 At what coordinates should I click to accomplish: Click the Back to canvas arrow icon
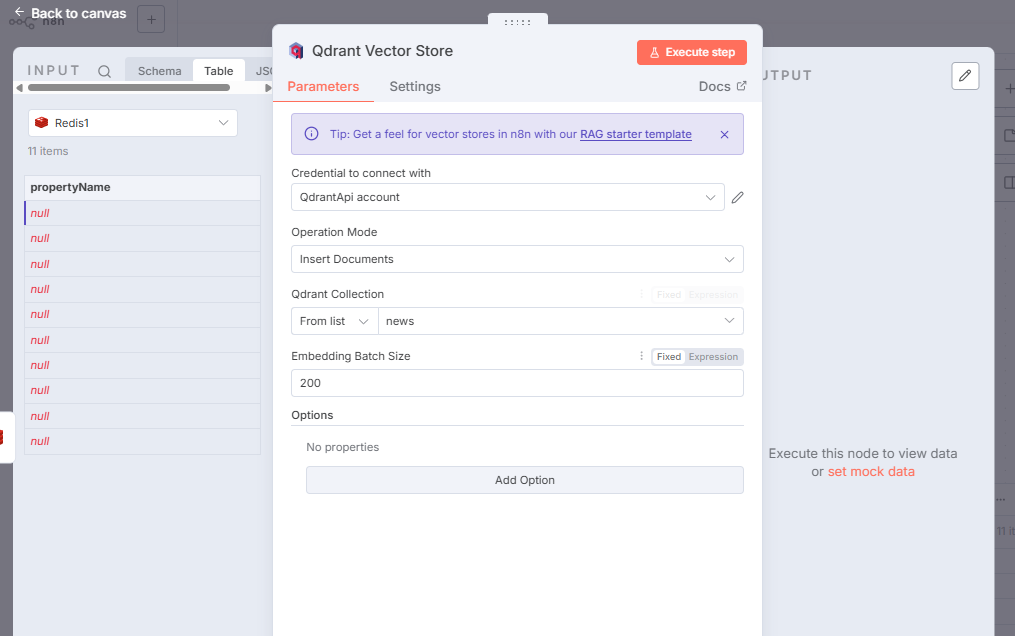click(19, 12)
